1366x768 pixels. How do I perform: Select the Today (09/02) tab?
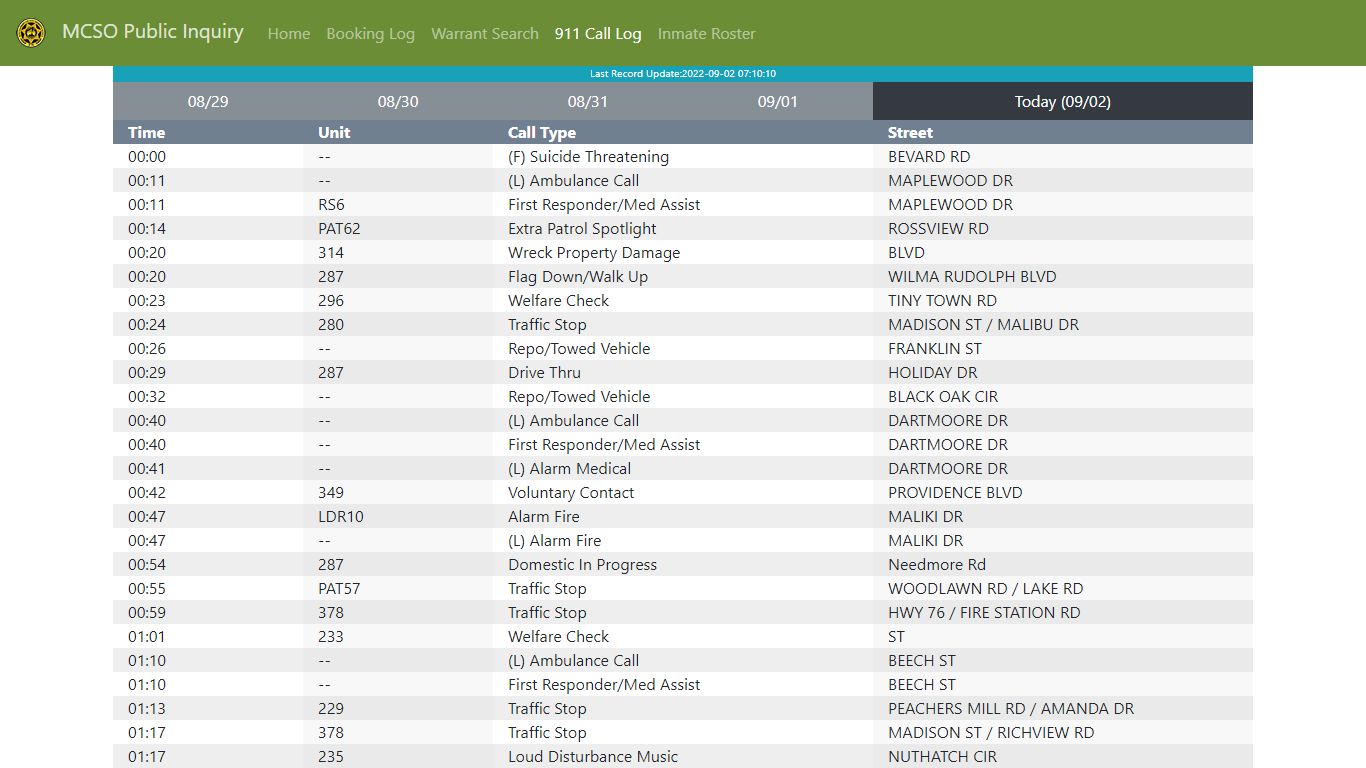click(1063, 101)
